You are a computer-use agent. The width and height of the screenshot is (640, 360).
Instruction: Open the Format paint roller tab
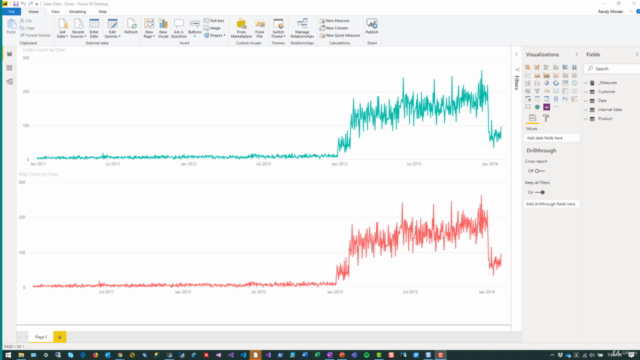546,118
